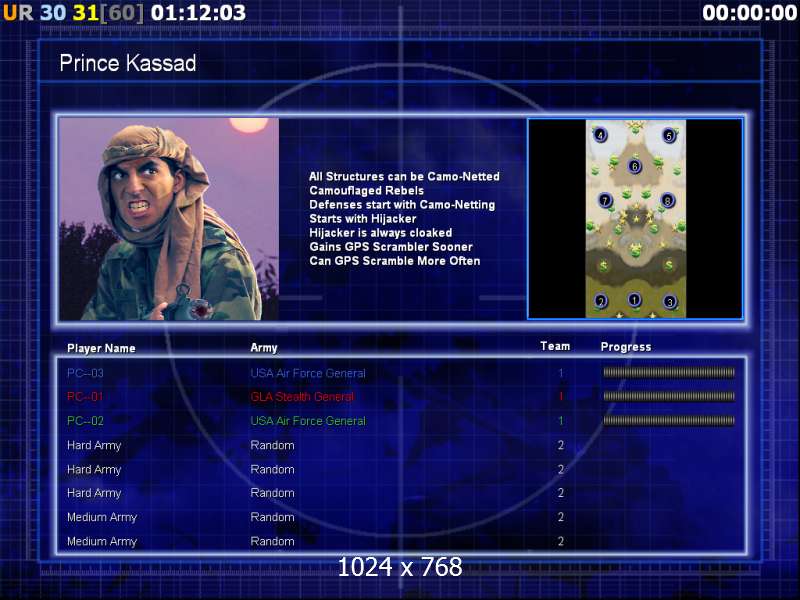
Task: Click the PC--01 loading progress bar
Action: pyautogui.click(x=668, y=397)
